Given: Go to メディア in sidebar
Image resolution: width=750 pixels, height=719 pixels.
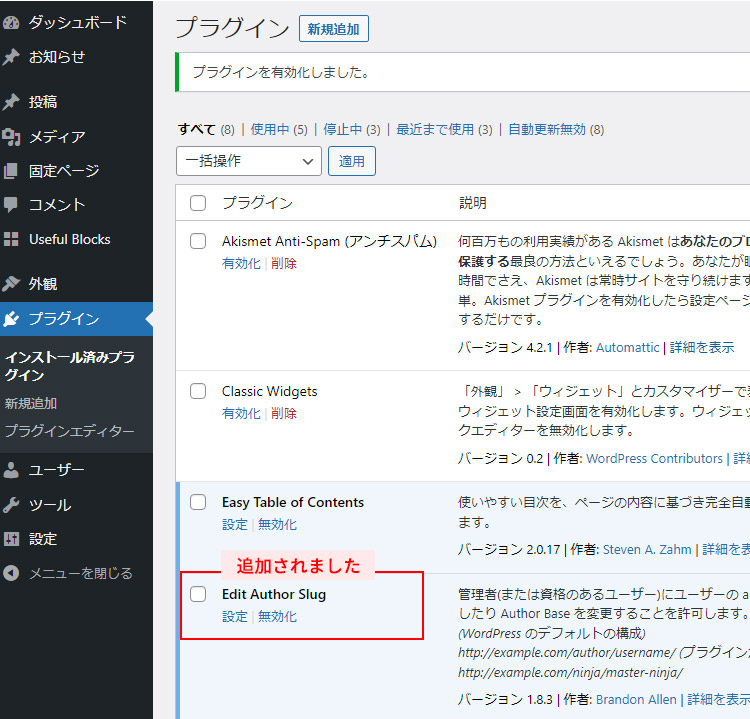Looking at the screenshot, I should point(57,137).
